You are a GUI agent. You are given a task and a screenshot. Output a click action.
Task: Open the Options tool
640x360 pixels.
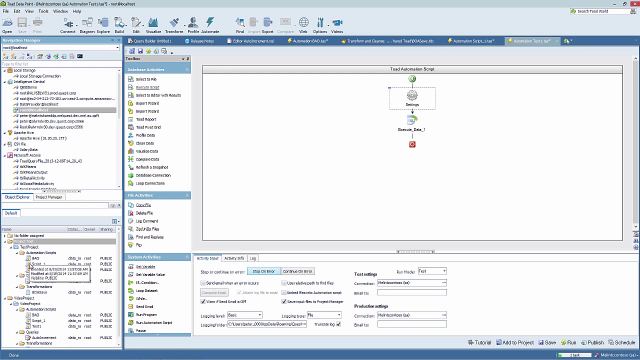point(320,25)
